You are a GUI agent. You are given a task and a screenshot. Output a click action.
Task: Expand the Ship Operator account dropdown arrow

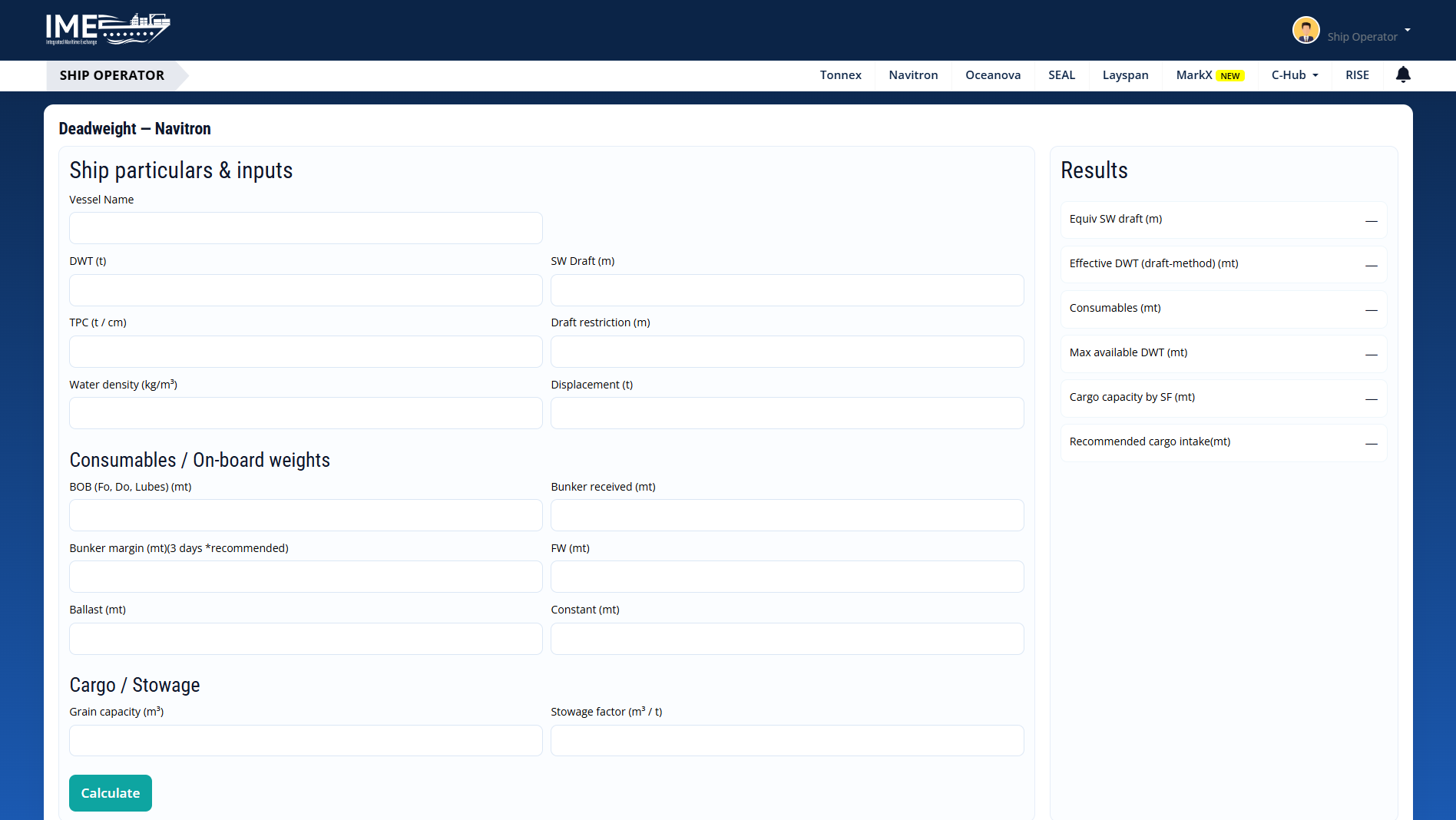coord(1408,30)
